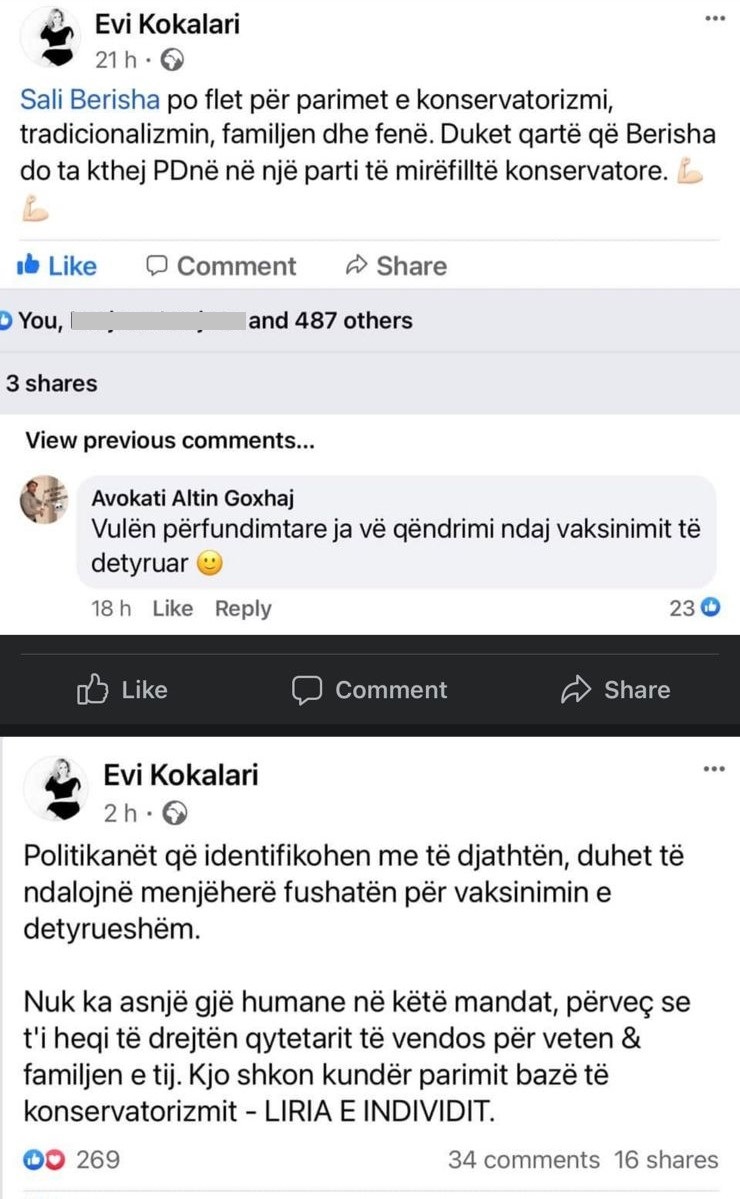
Task: Open the 34 comments link
Action: 523,1160
